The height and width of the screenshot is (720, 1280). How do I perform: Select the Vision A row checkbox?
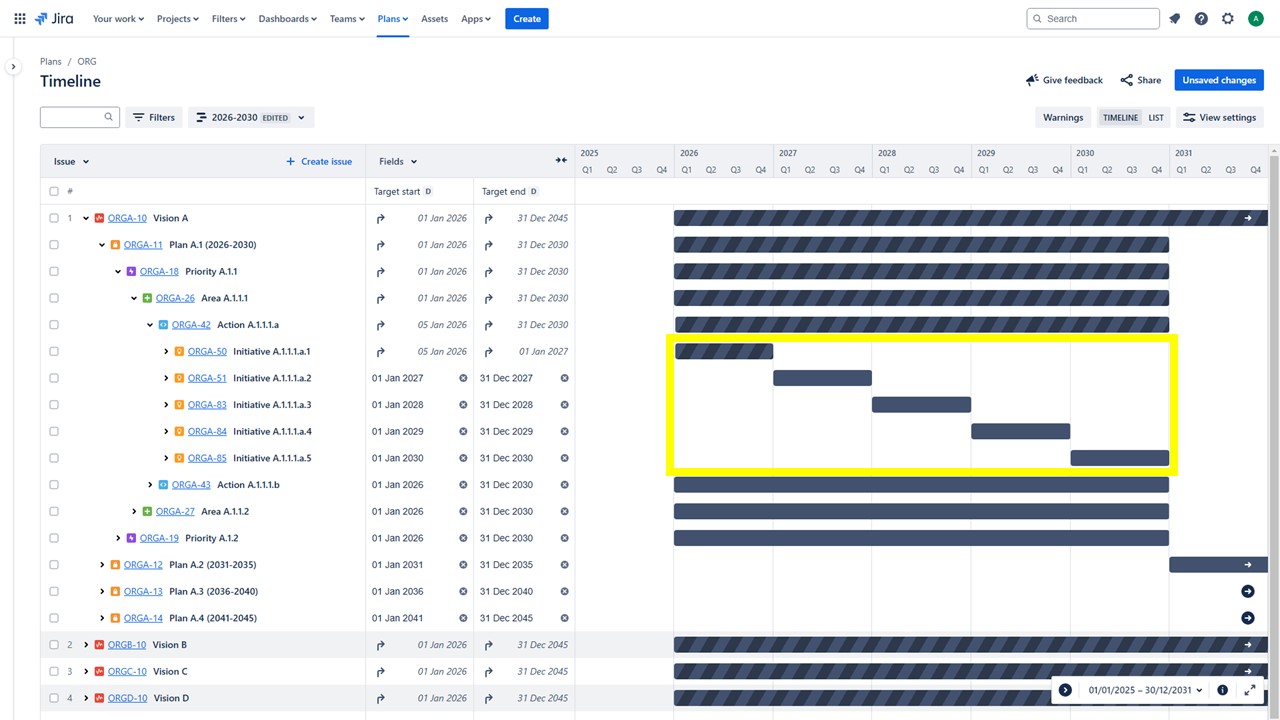(x=54, y=218)
